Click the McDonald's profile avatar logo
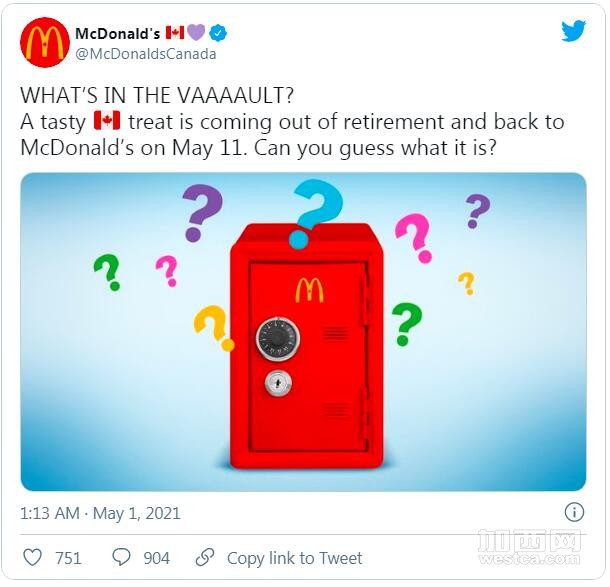The width and height of the screenshot is (610, 587). tap(45, 42)
